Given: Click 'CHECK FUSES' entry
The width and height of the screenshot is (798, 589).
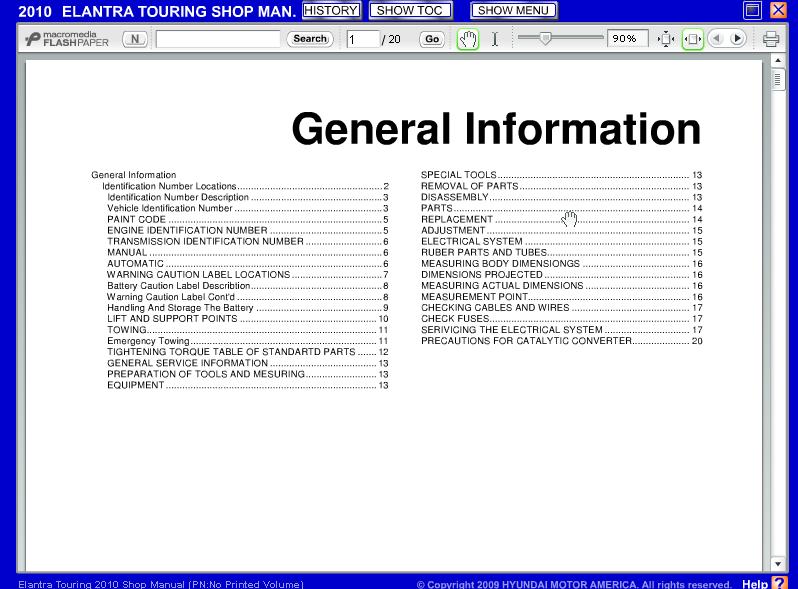Looking at the screenshot, I should coord(561,319).
